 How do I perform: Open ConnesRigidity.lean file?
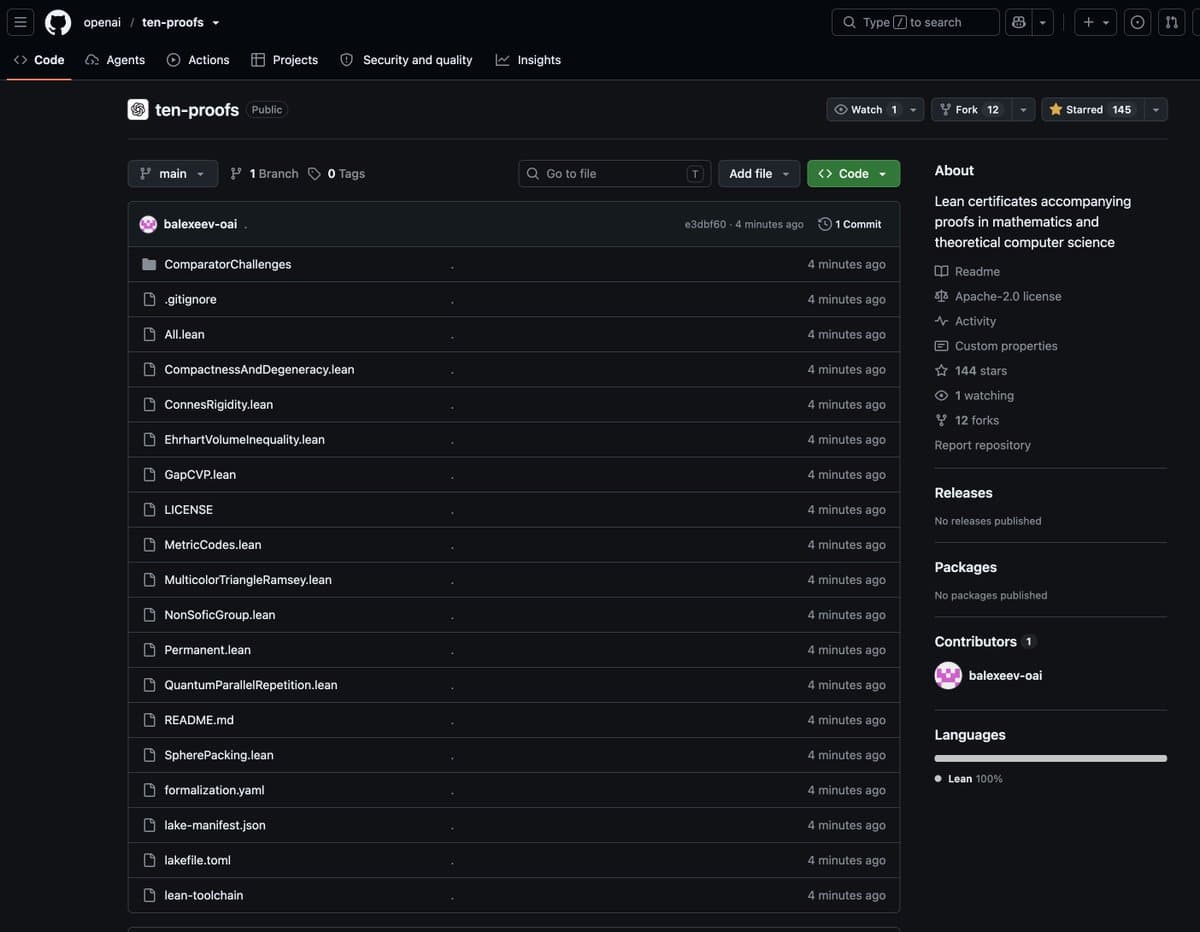pos(219,404)
